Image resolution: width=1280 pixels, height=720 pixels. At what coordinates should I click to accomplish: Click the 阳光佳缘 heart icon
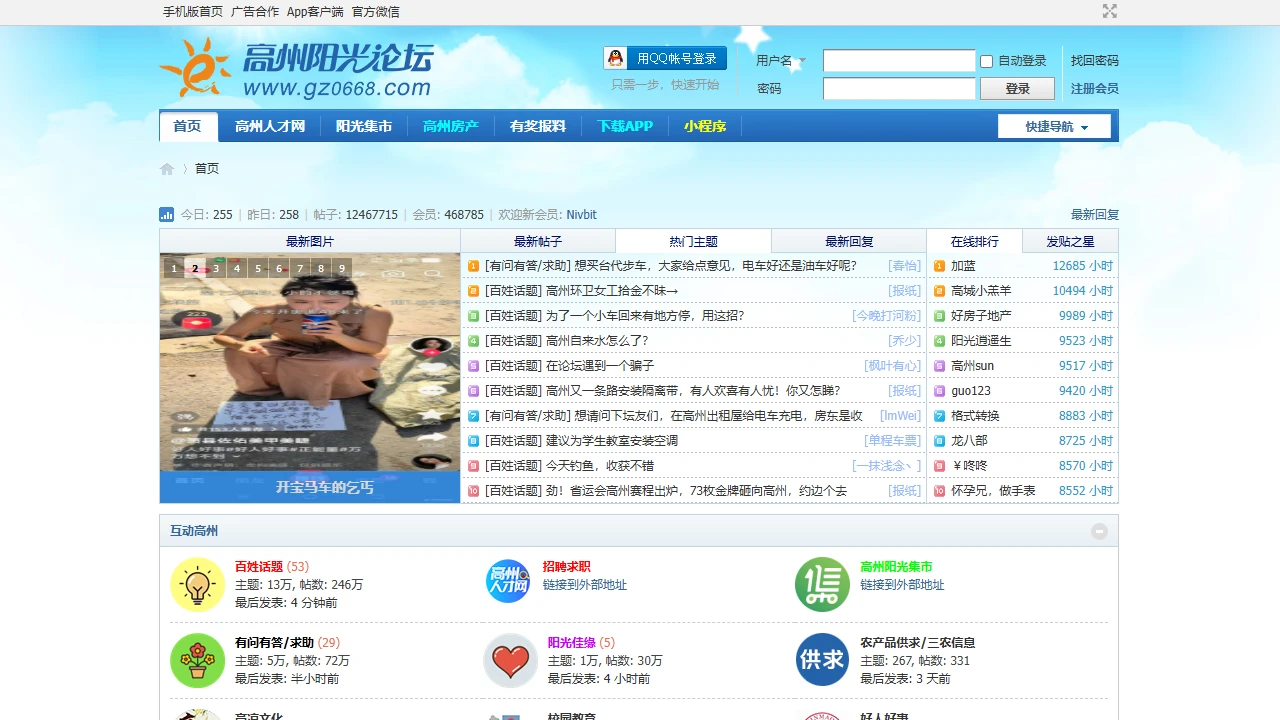[510, 661]
